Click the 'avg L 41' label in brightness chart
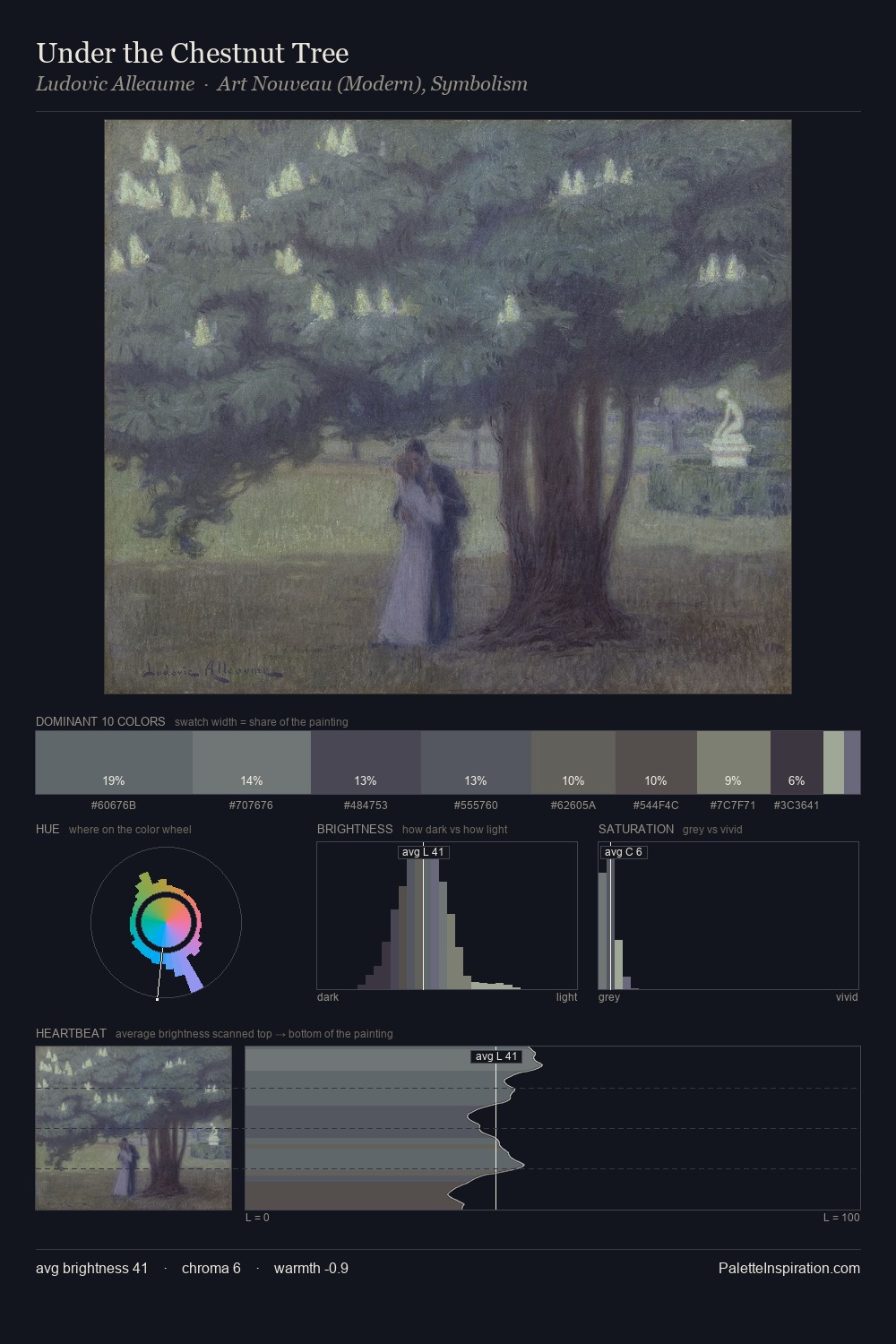 point(423,852)
